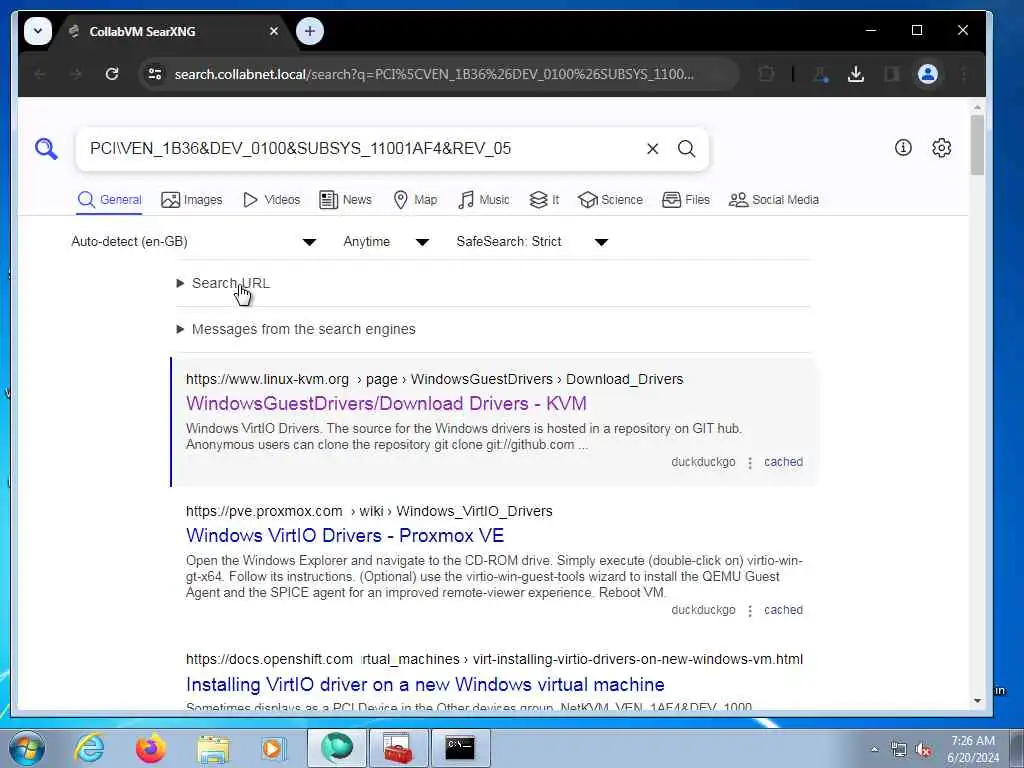Select the Music search tab

click(x=483, y=200)
